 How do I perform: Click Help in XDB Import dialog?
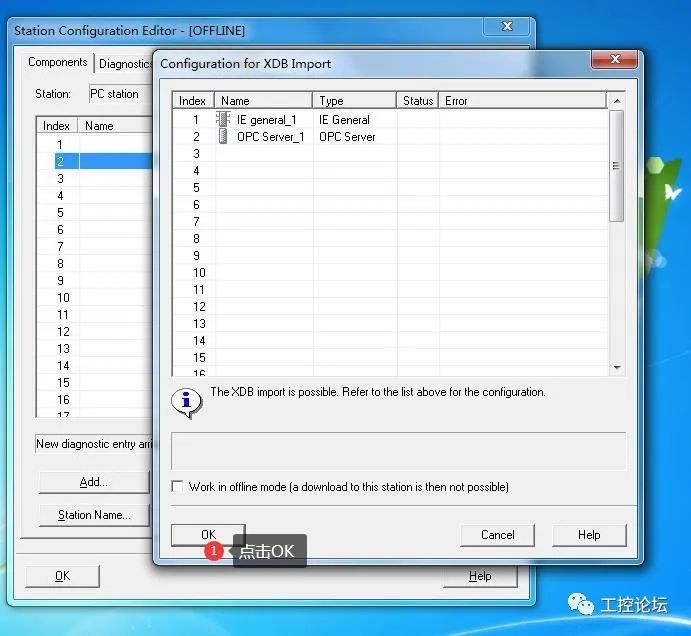click(x=589, y=535)
